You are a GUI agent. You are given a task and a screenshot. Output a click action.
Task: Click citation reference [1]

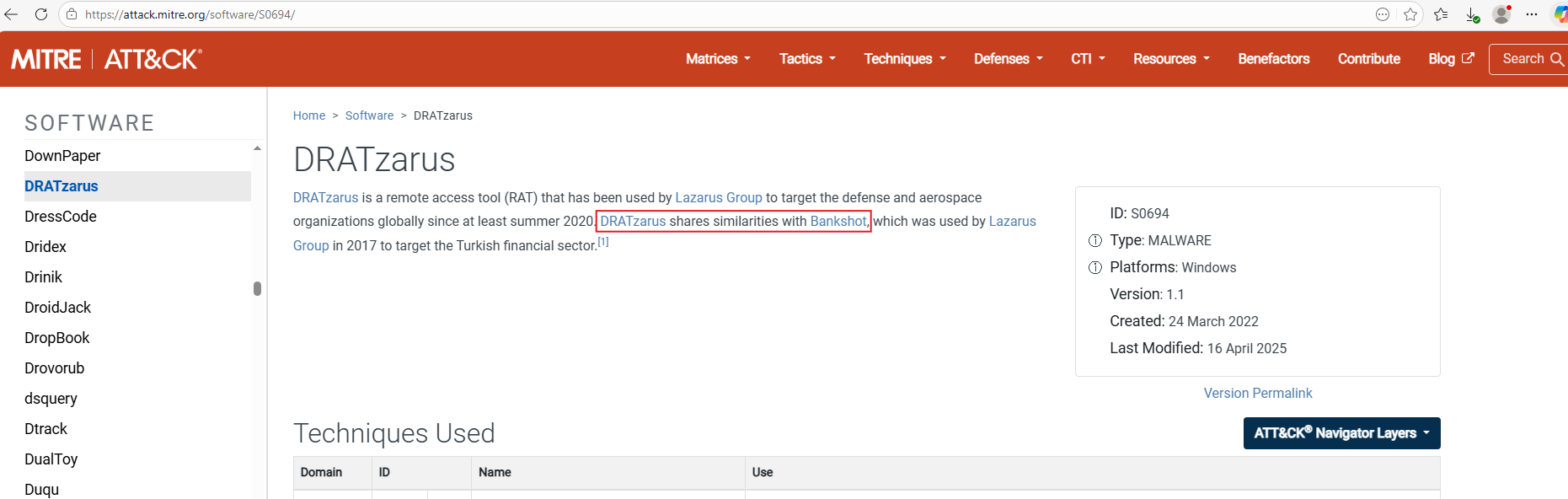point(603,242)
